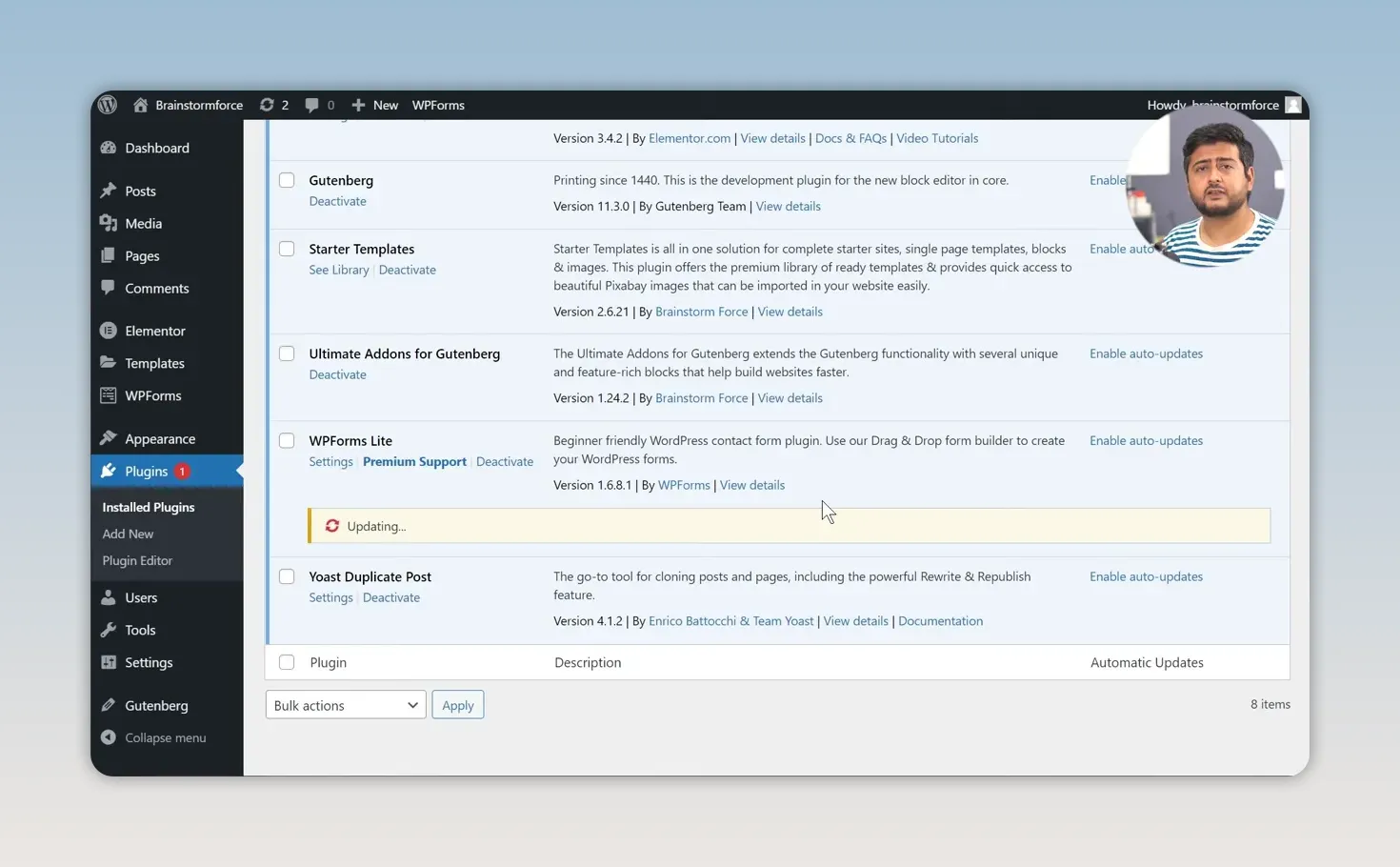
Task: Deactivate Starter Templates plugin
Action: click(408, 270)
